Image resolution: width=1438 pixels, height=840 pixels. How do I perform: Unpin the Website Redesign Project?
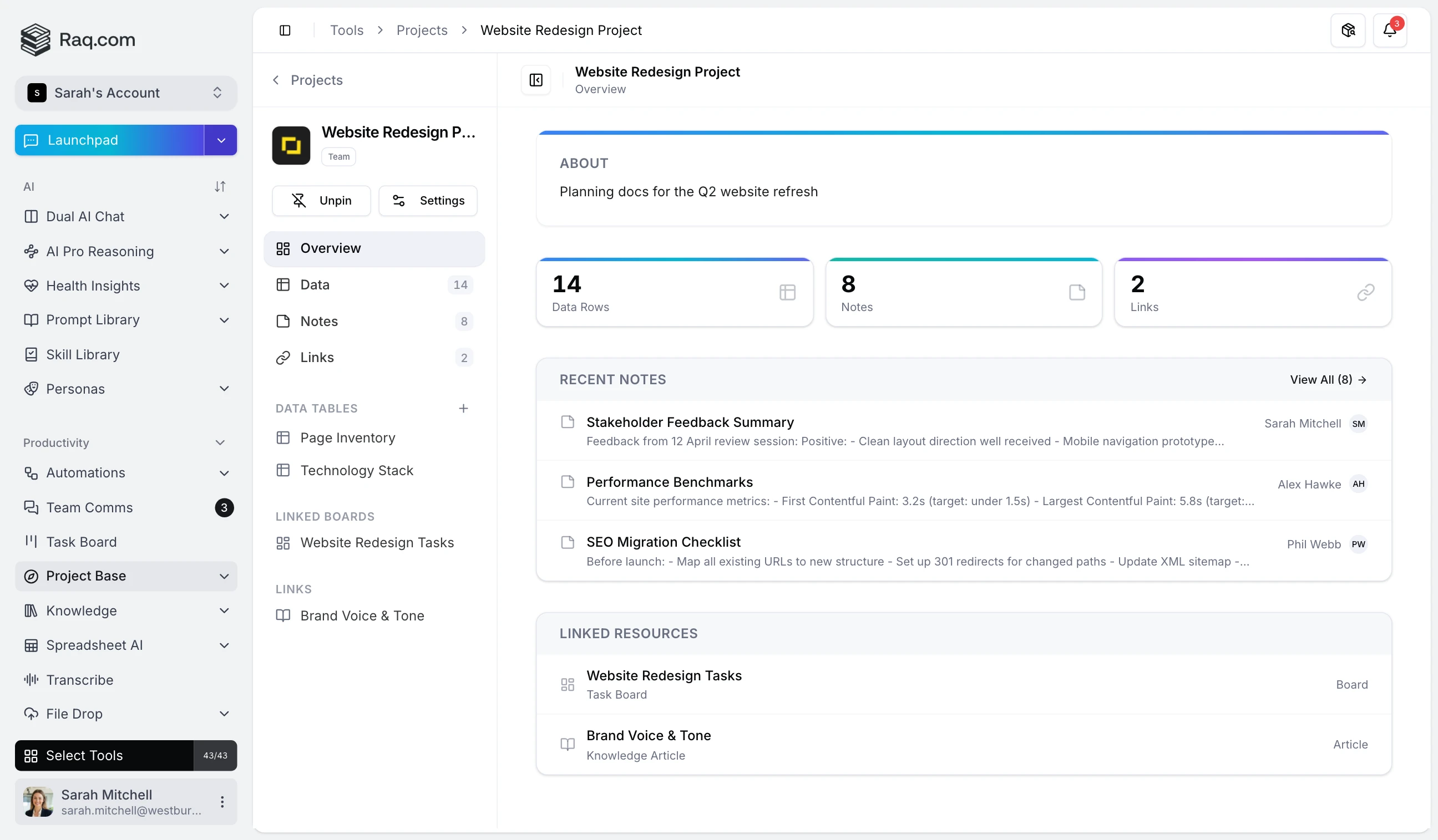pyautogui.click(x=321, y=200)
